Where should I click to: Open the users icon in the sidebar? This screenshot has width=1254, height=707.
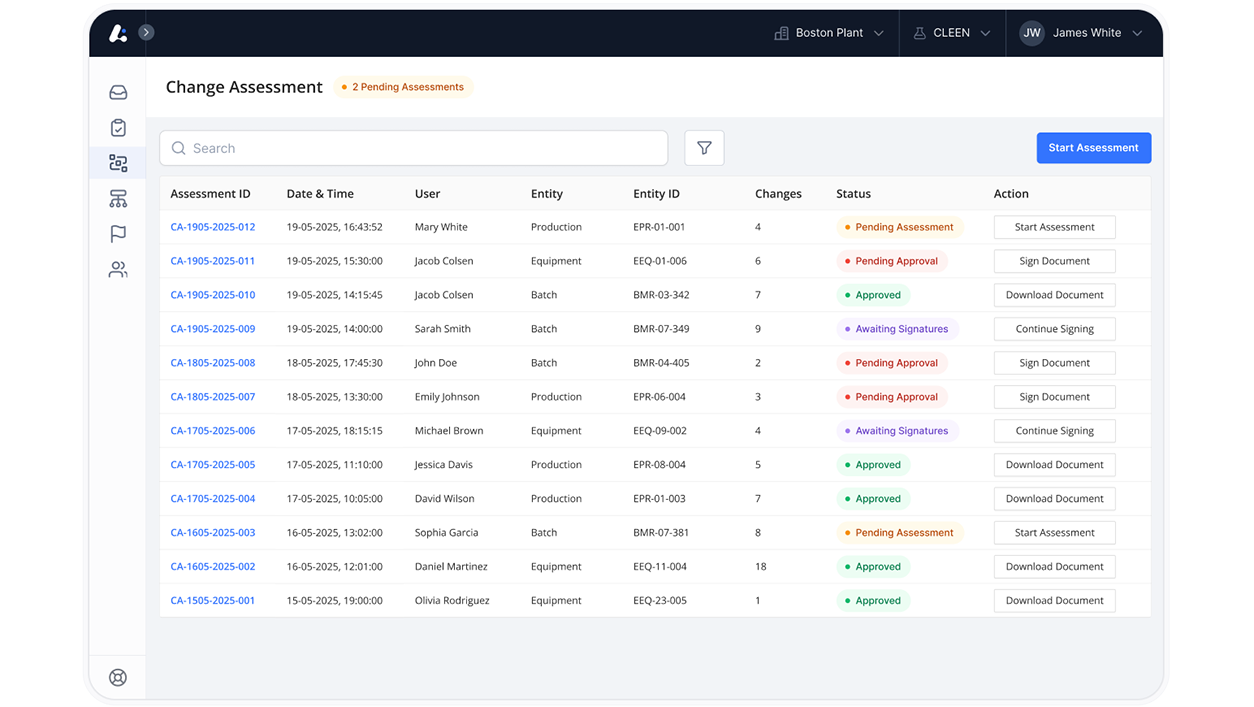click(117, 269)
